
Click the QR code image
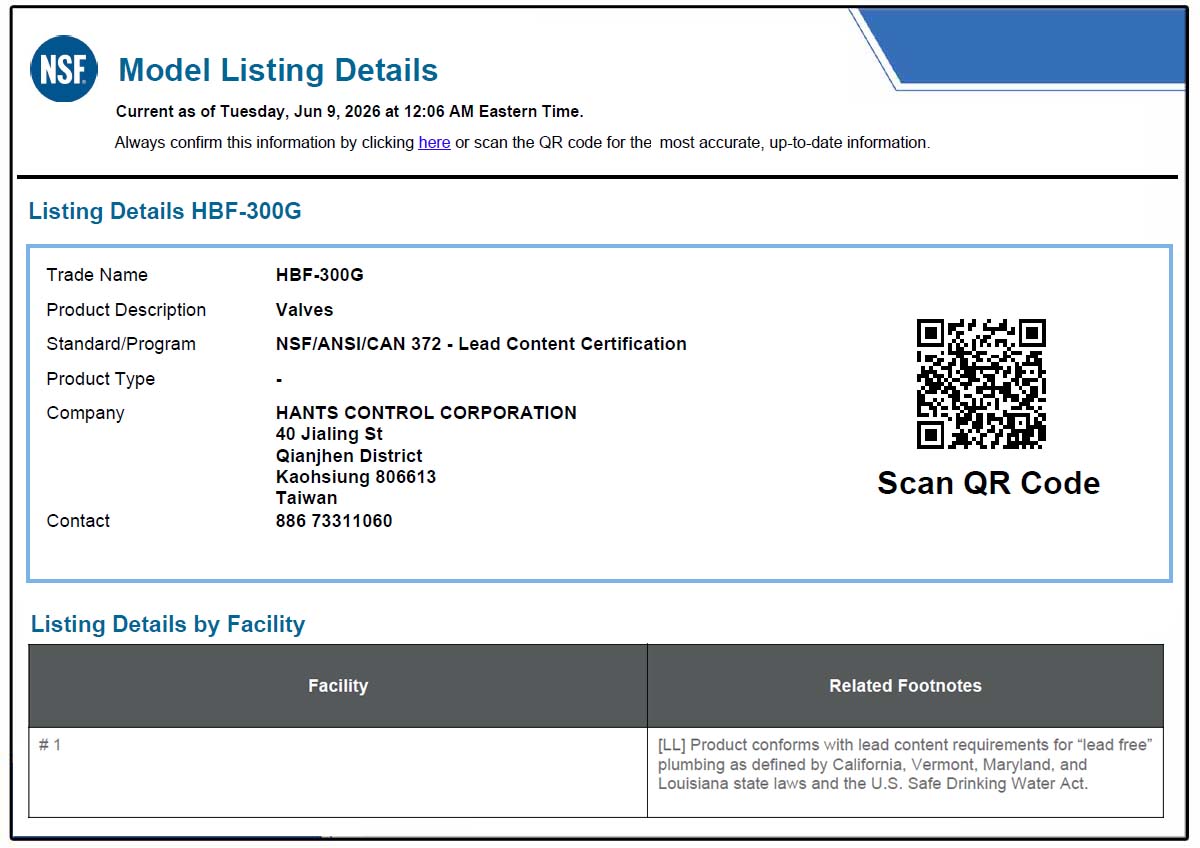point(981,384)
